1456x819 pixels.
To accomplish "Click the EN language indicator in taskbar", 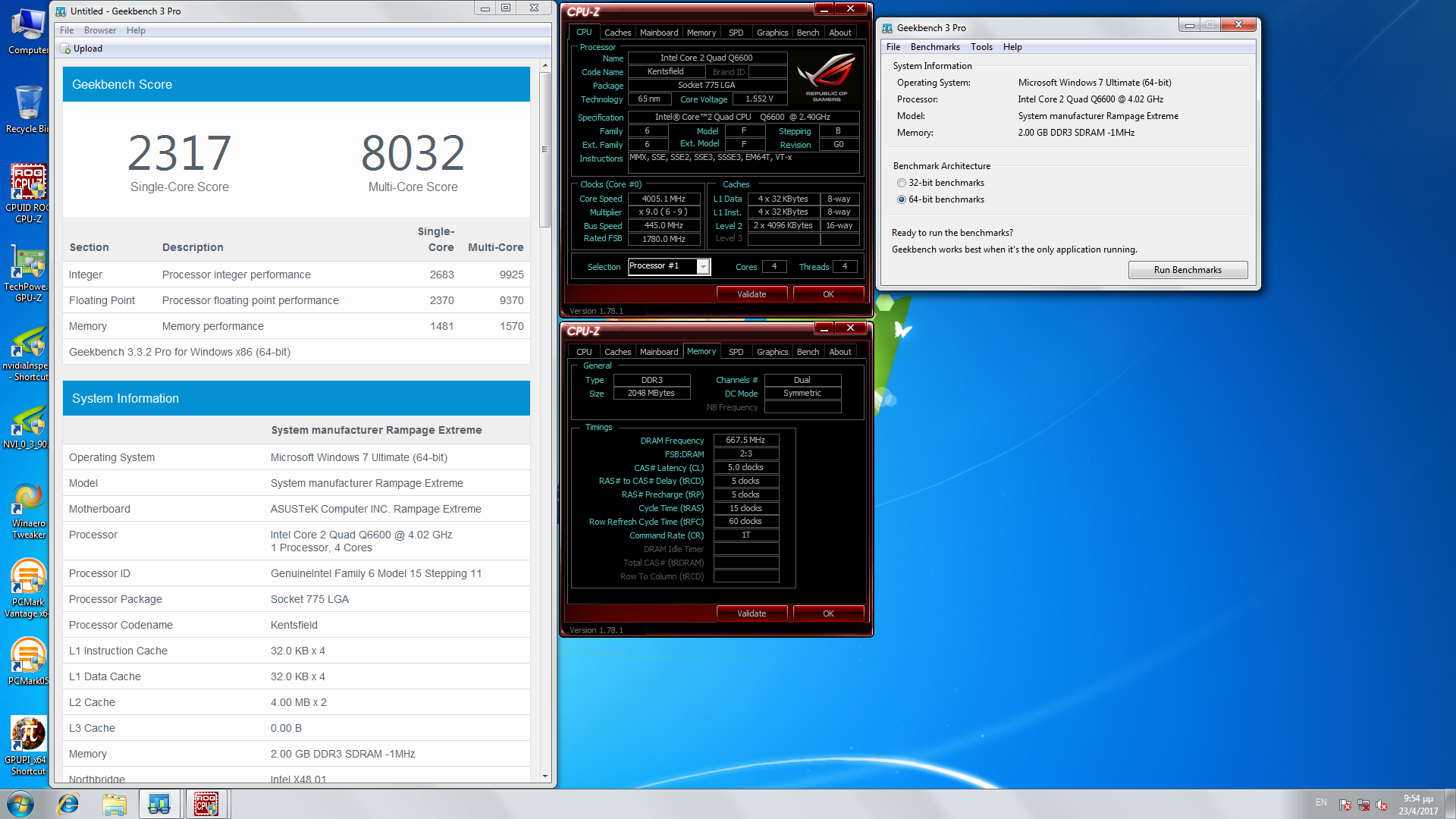I will click(x=1321, y=802).
